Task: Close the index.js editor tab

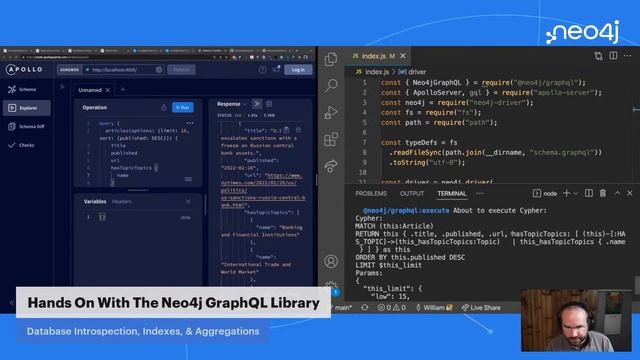Action: pyautogui.click(x=403, y=56)
